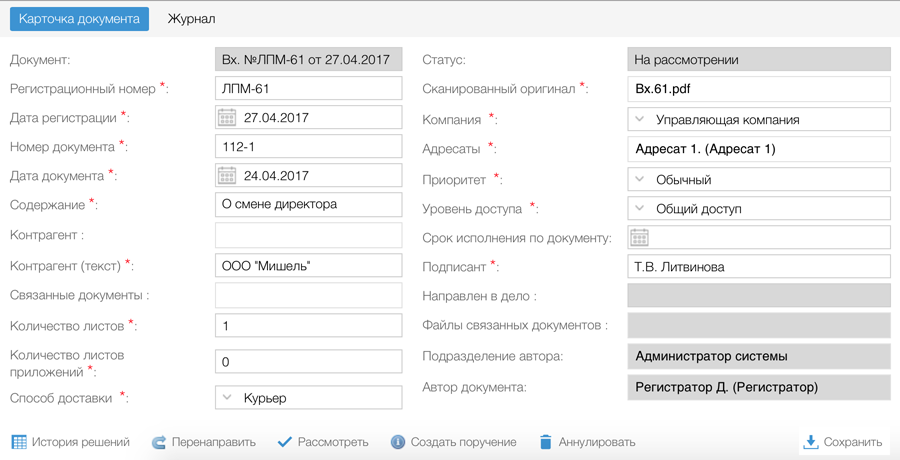Click the Регистрационный номер input field

(308, 89)
